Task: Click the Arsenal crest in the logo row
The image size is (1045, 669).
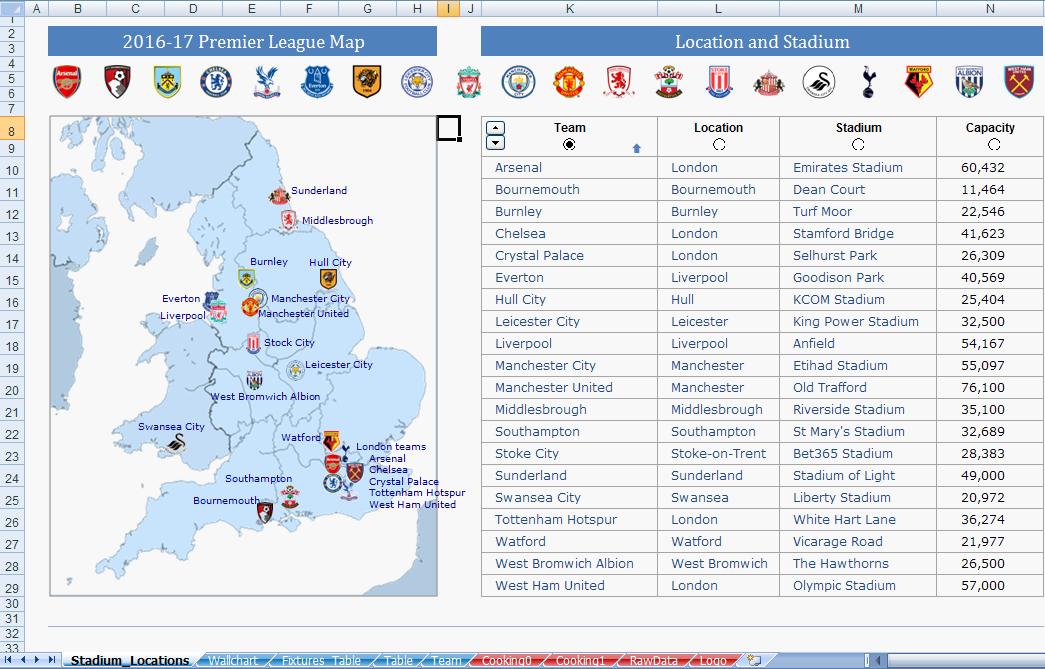Action: [x=67, y=82]
